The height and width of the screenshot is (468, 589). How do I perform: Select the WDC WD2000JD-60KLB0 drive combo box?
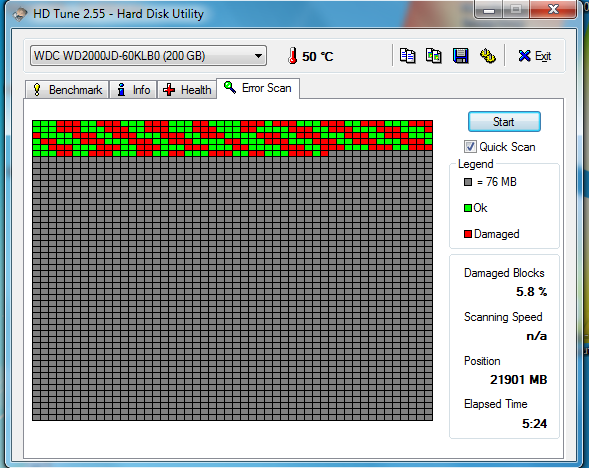(148, 56)
